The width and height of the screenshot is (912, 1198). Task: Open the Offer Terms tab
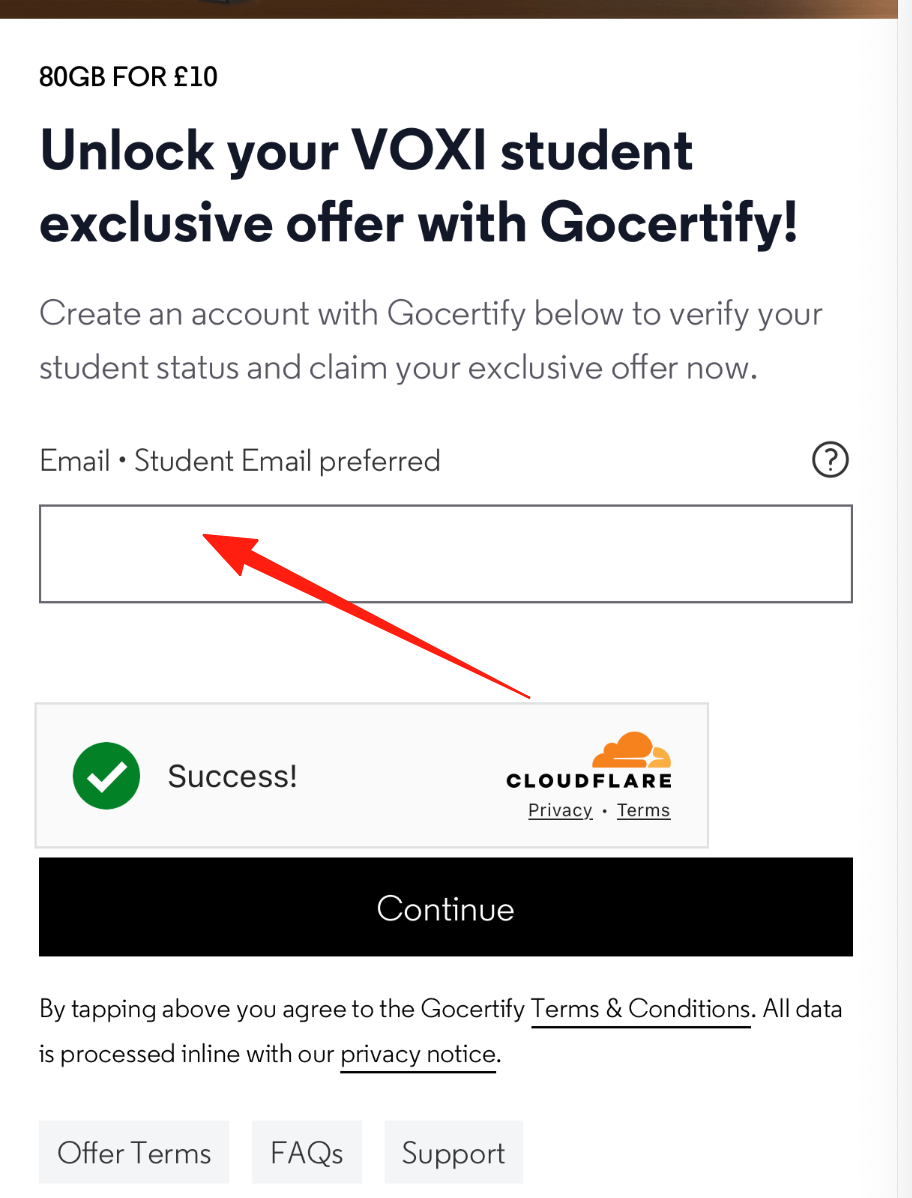click(134, 1152)
